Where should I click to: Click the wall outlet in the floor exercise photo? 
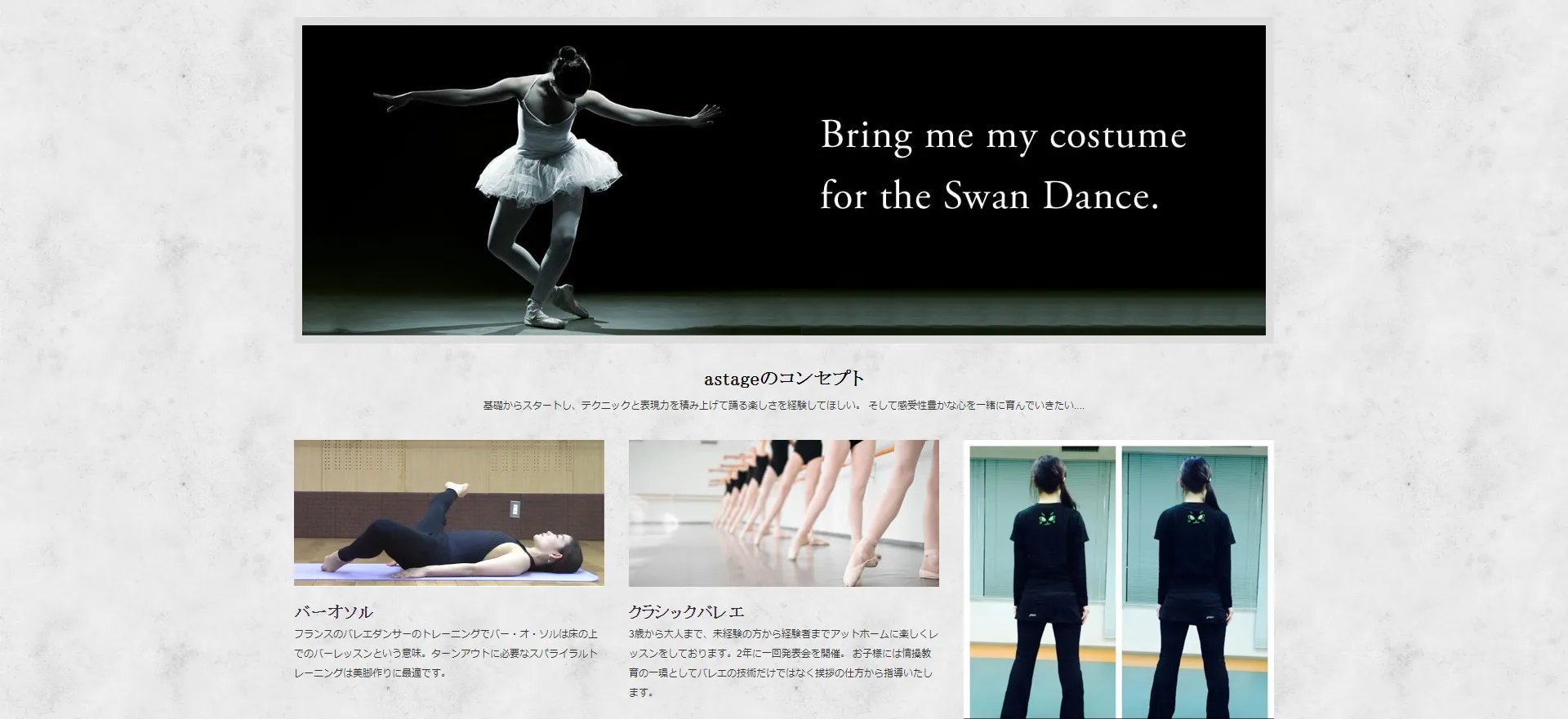point(514,509)
